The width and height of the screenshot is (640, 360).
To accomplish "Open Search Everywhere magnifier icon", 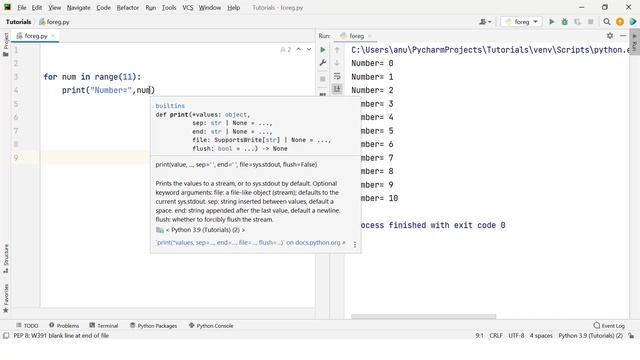I will tap(607, 22).
